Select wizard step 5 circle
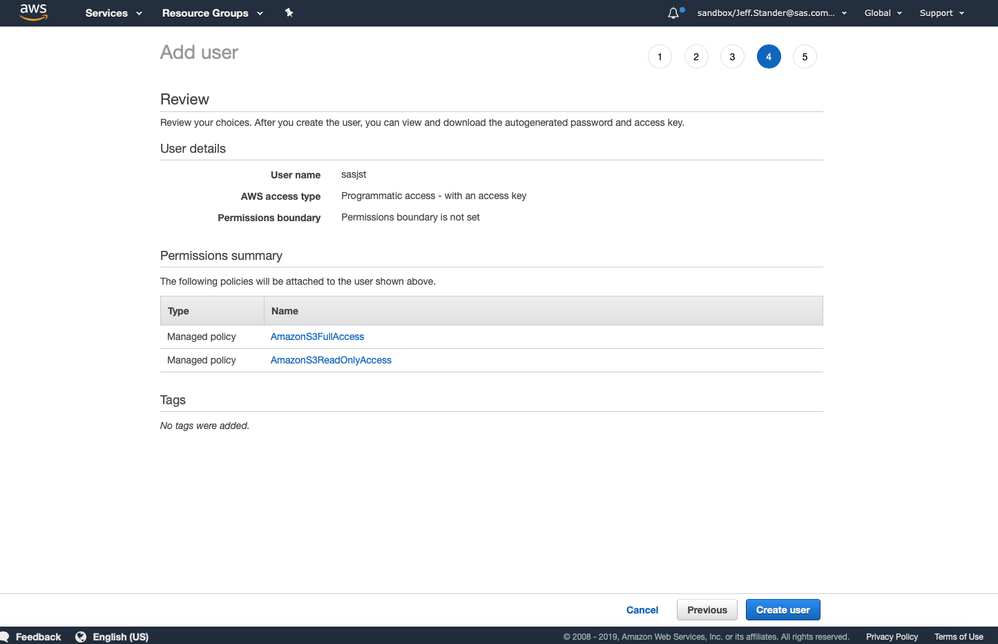 (x=805, y=57)
